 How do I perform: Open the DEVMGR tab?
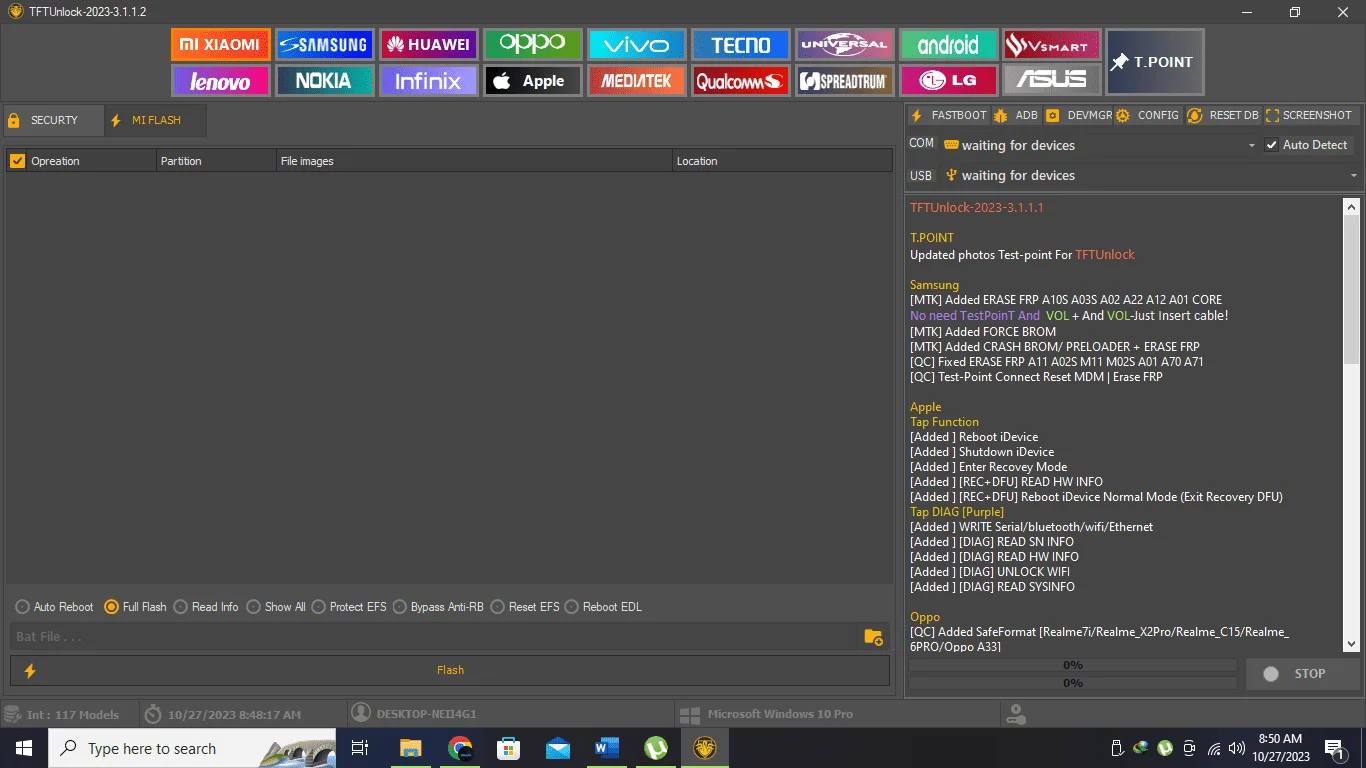click(x=1079, y=116)
